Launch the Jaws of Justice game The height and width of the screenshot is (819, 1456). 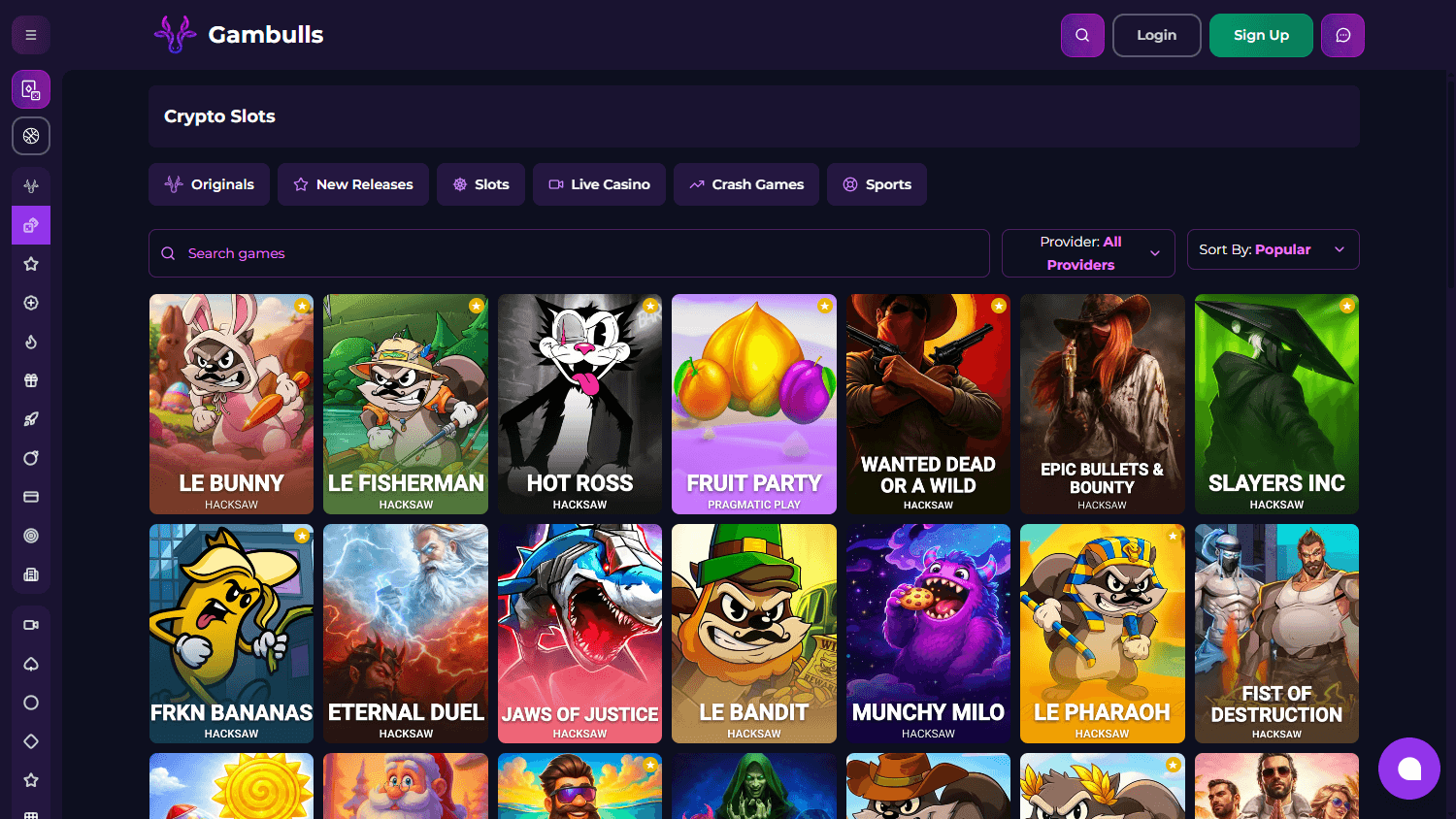click(579, 634)
